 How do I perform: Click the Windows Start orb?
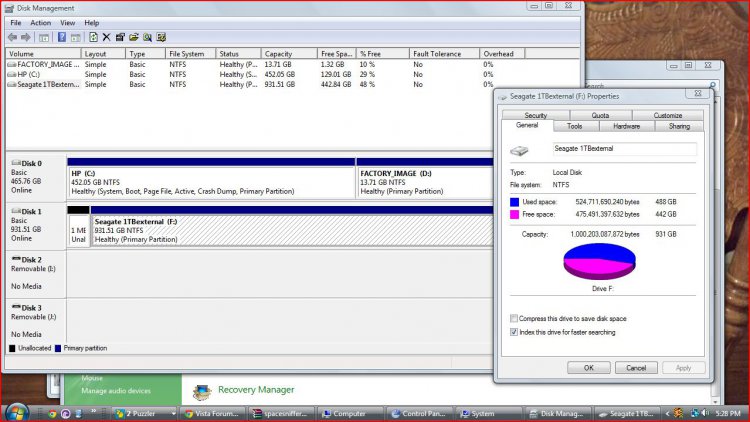(17, 412)
